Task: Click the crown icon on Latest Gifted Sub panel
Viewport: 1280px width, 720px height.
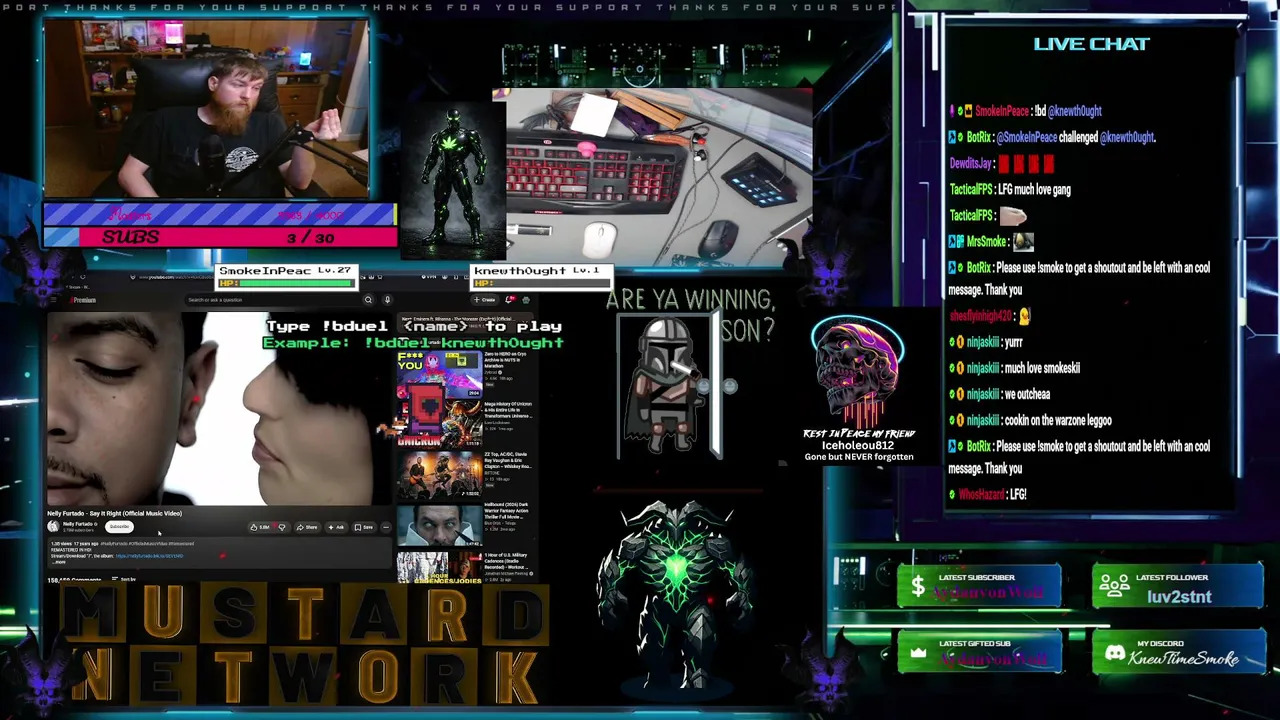Action: (x=918, y=653)
